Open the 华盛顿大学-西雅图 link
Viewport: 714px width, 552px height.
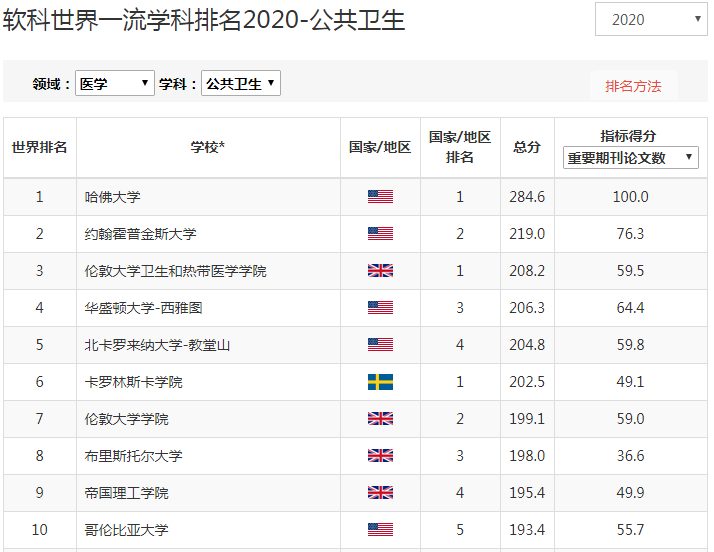coord(143,308)
